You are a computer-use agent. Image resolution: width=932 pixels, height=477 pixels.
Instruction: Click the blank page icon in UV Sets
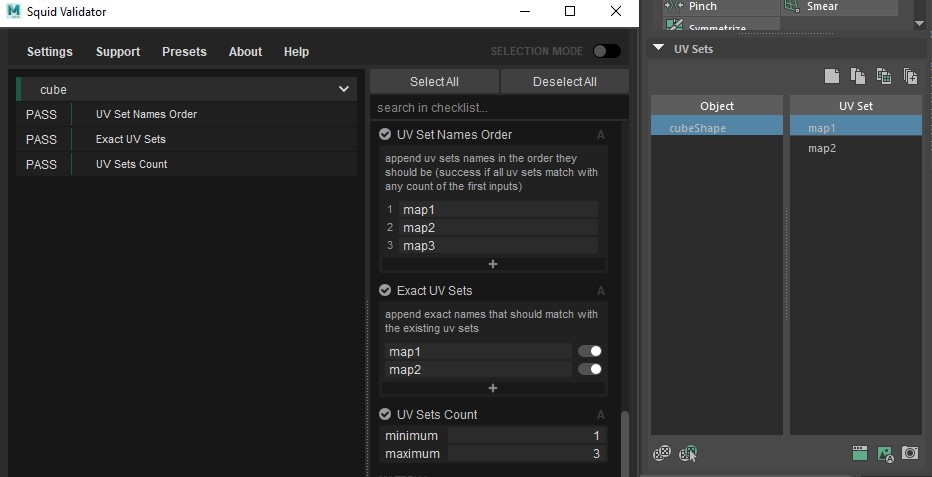click(832, 76)
